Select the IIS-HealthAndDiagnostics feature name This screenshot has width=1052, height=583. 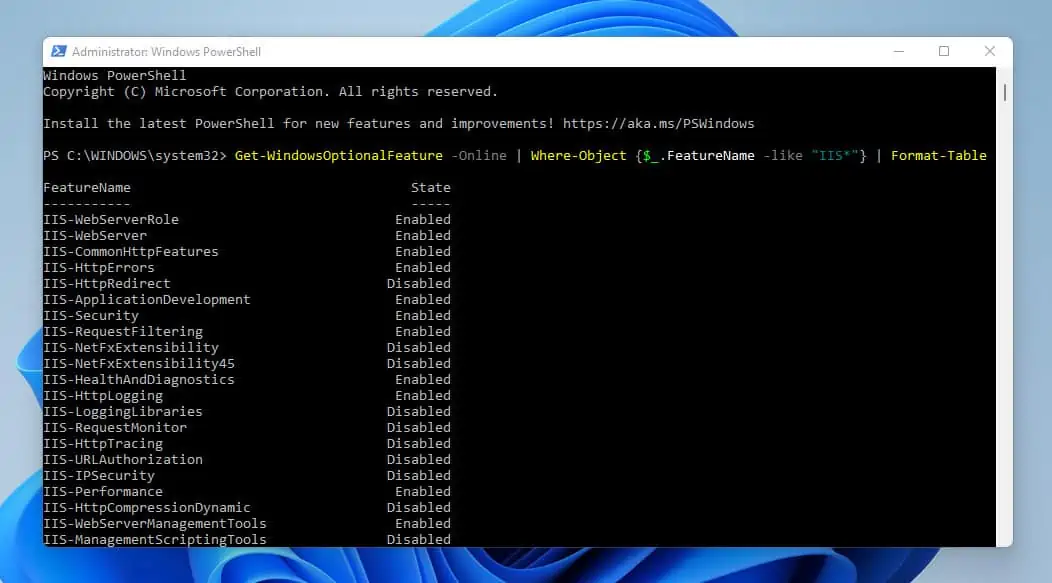139,380
